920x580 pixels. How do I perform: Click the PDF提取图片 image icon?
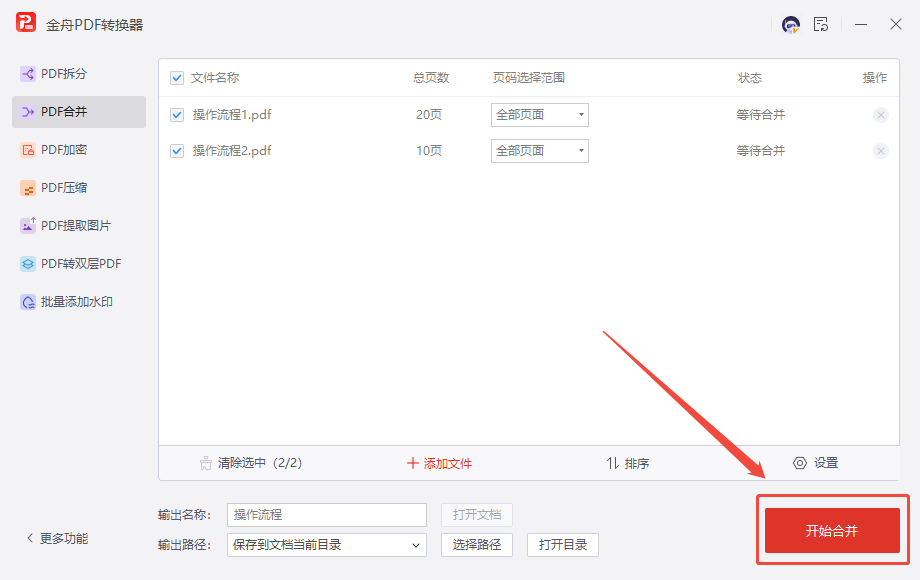click(x=28, y=225)
